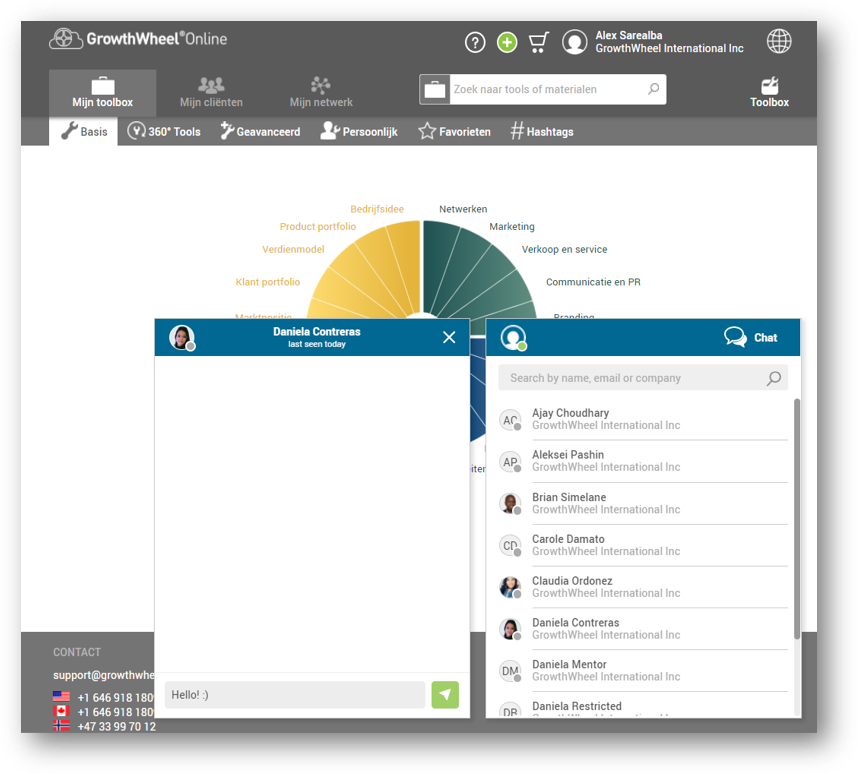Click the Verdienmodel wheel label
The image size is (858, 774).
tap(293, 249)
